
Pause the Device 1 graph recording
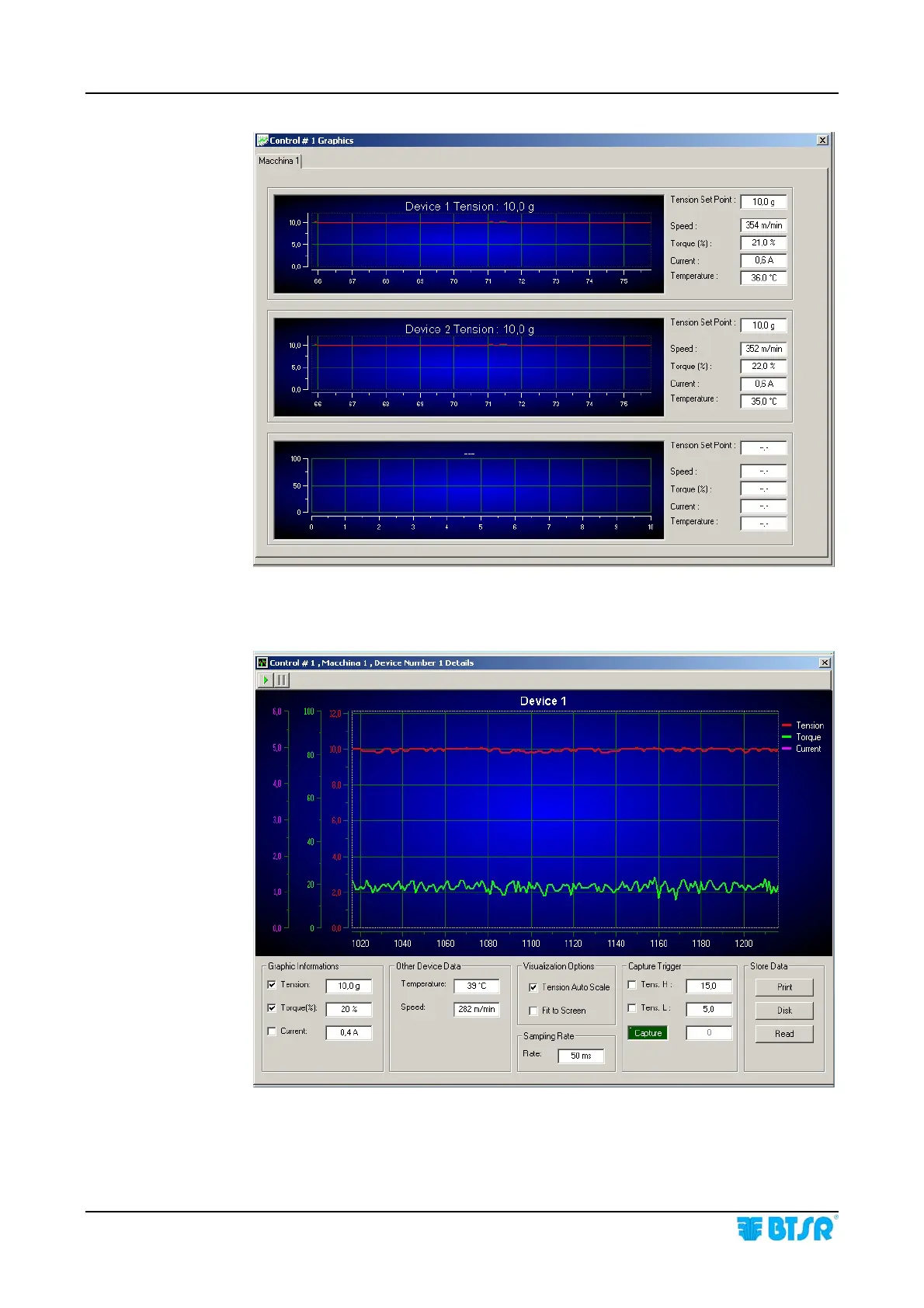[x=281, y=680]
